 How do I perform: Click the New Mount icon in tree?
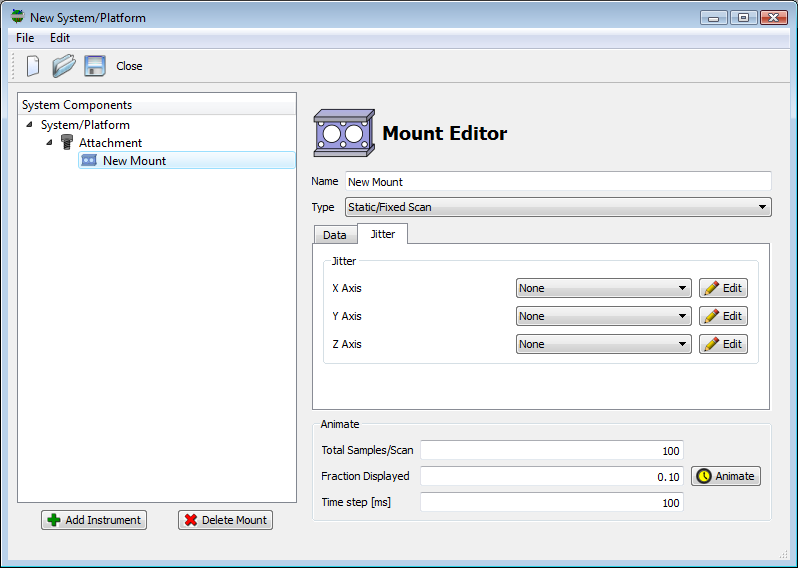[x=89, y=160]
